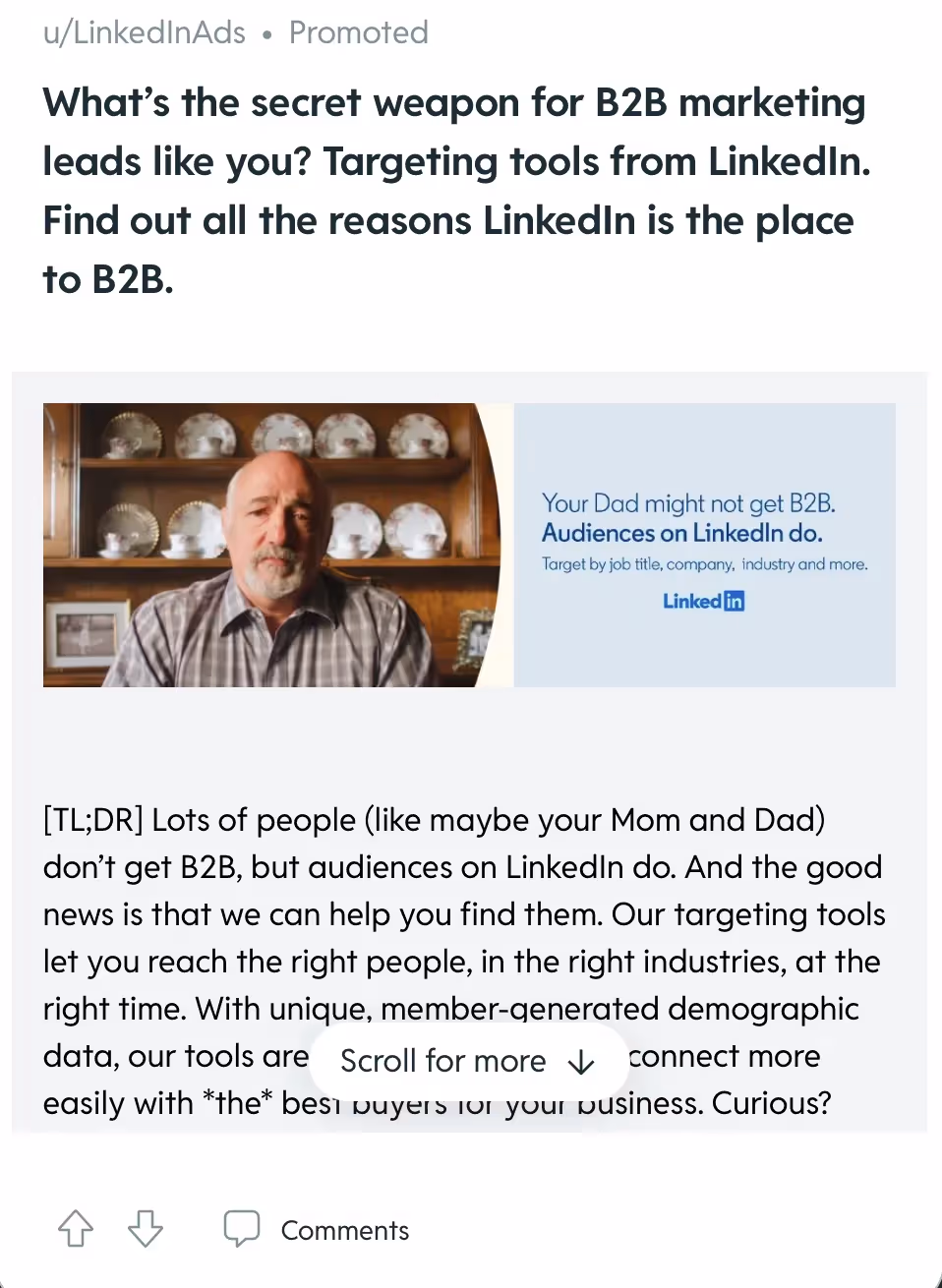Click the 'Target by job title' subtext
The image size is (942, 1288).
tap(704, 563)
